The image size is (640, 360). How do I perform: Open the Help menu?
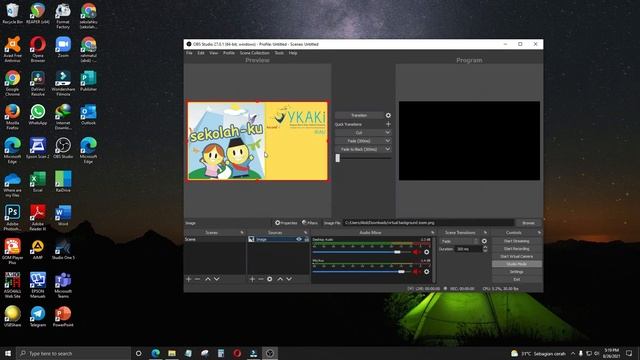[x=293, y=53]
